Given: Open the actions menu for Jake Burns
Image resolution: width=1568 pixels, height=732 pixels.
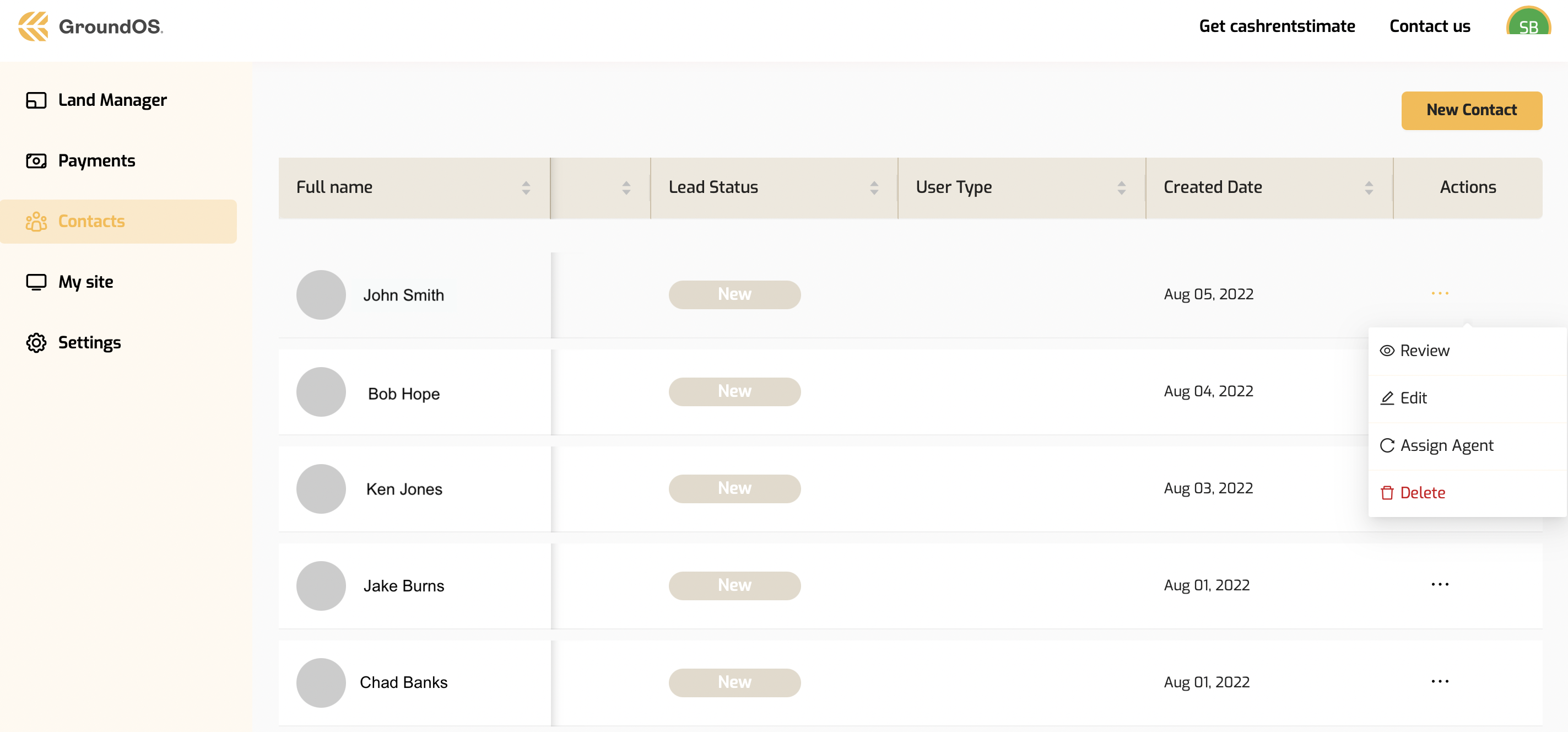Looking at the screenshot, I should 1440,585.
